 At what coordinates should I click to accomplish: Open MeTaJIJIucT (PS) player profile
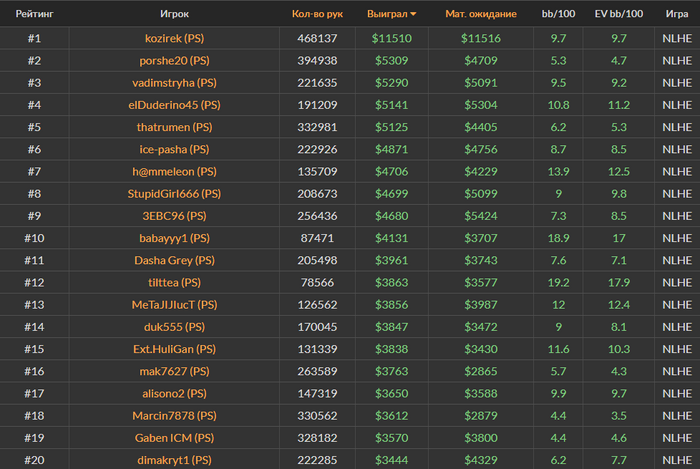[175, 305]
